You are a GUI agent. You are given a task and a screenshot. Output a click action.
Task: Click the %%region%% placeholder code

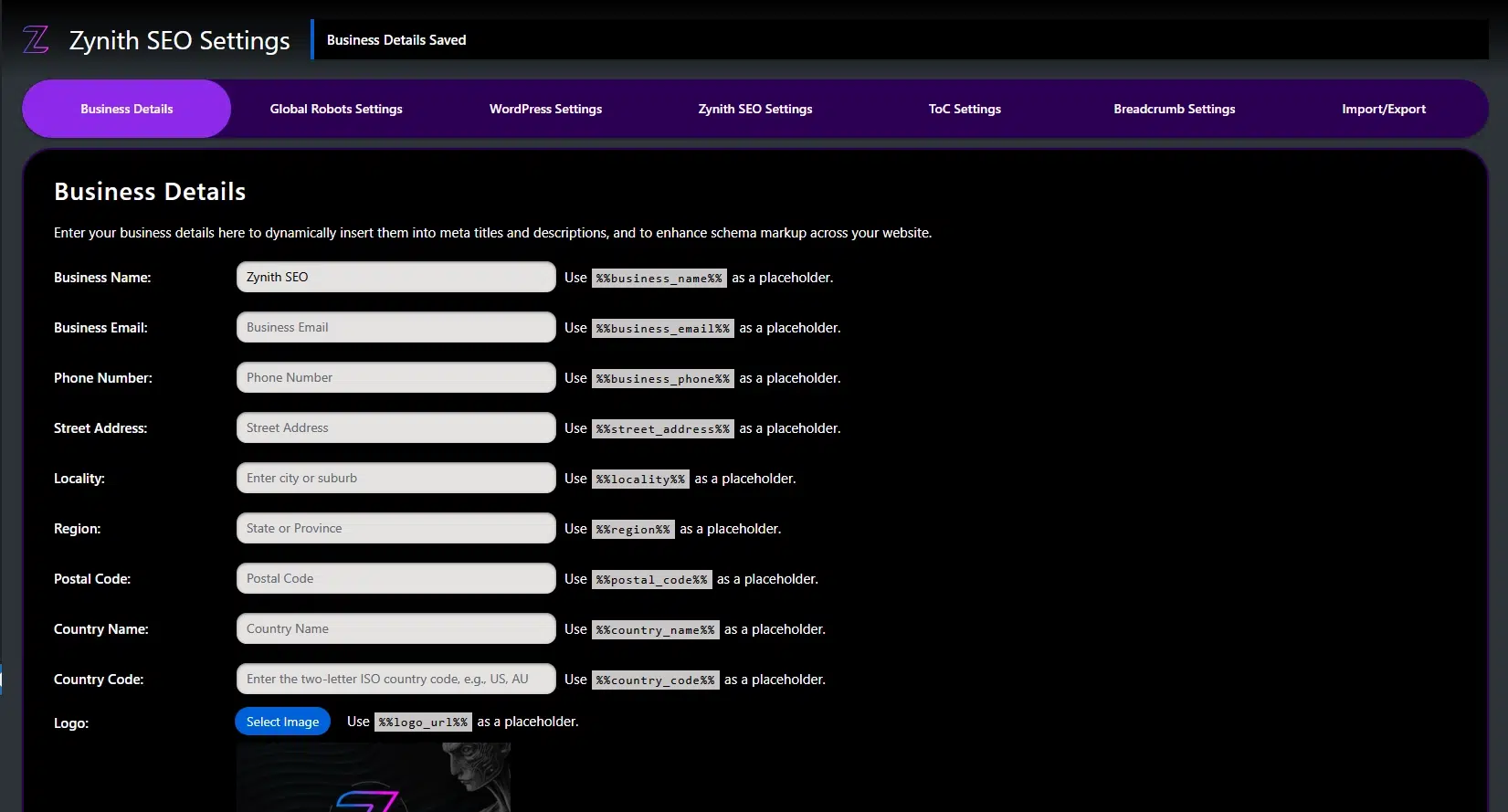633,529
